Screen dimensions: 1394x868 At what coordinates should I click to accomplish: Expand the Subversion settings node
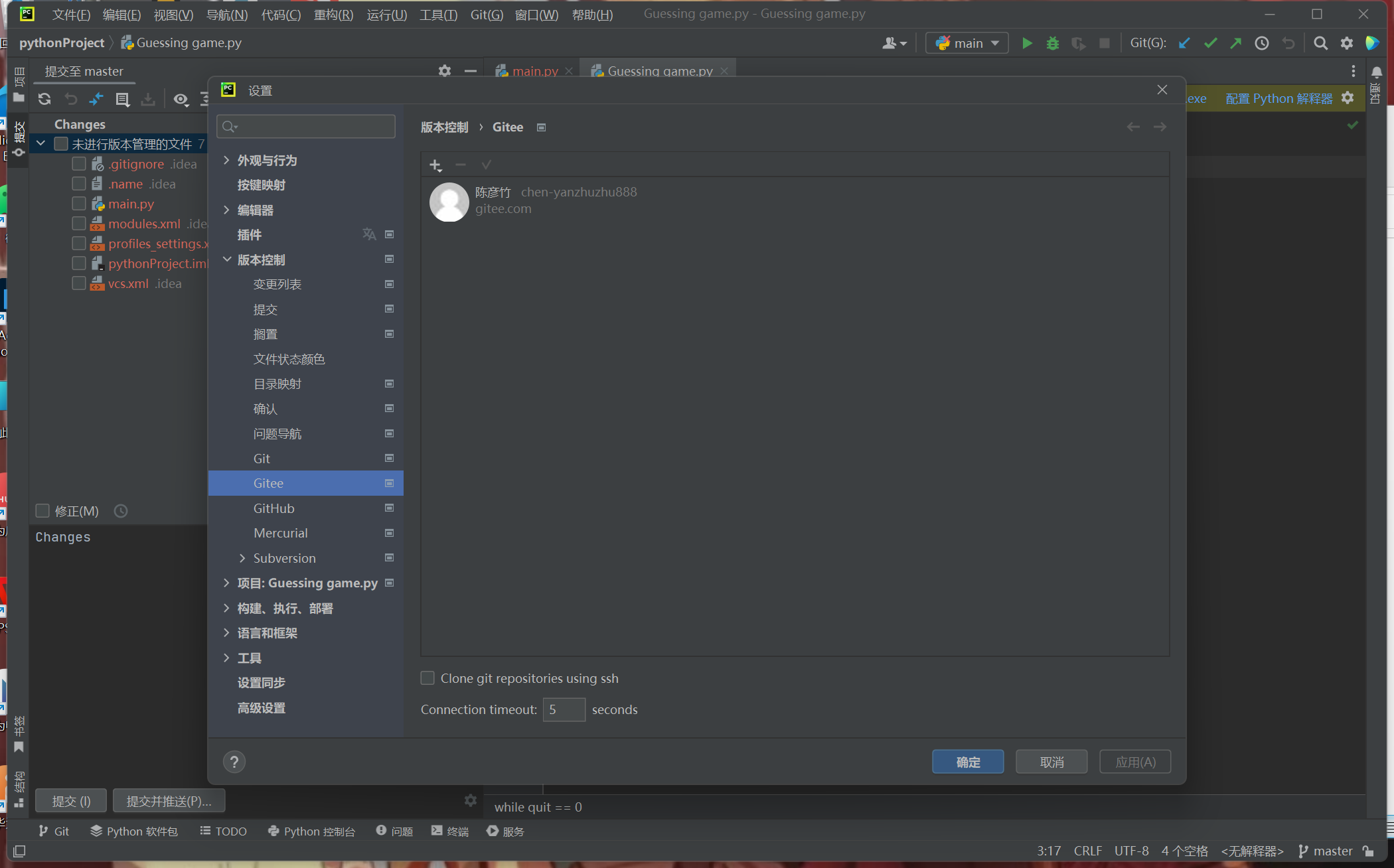coord(242,558)
